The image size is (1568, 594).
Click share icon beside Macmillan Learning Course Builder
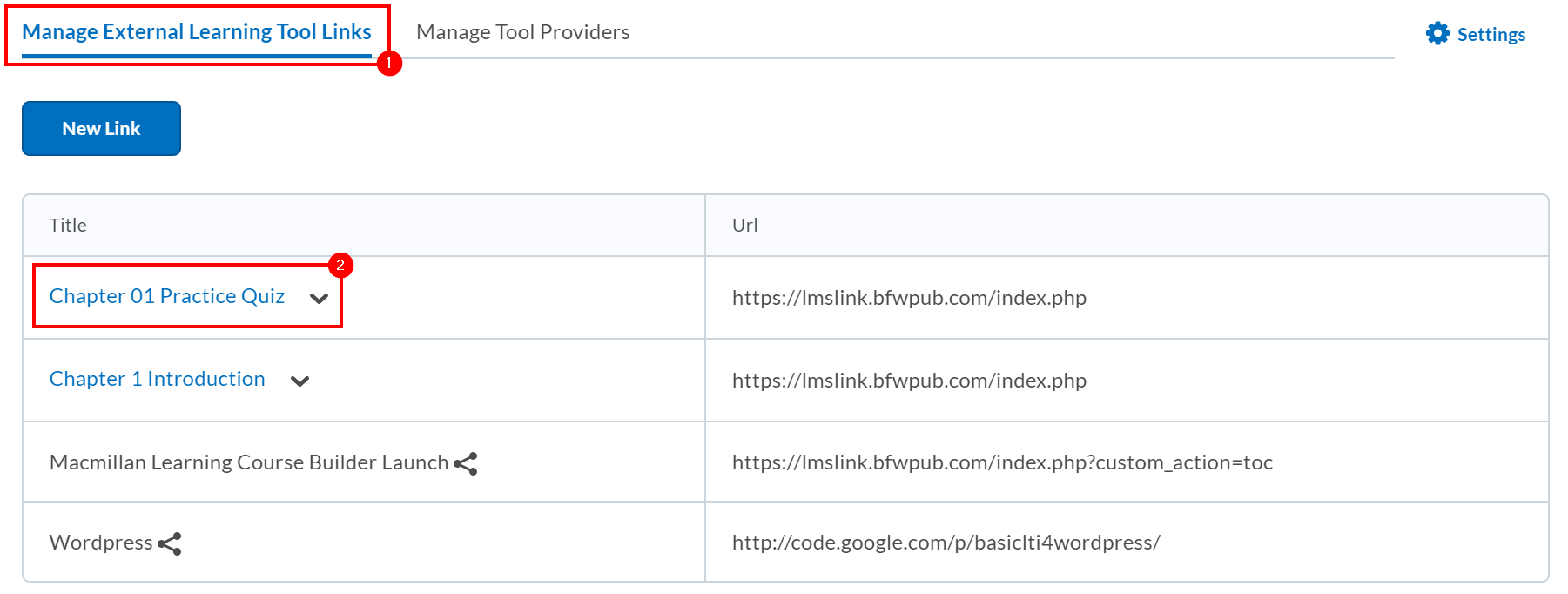click(x=466, y=463)
